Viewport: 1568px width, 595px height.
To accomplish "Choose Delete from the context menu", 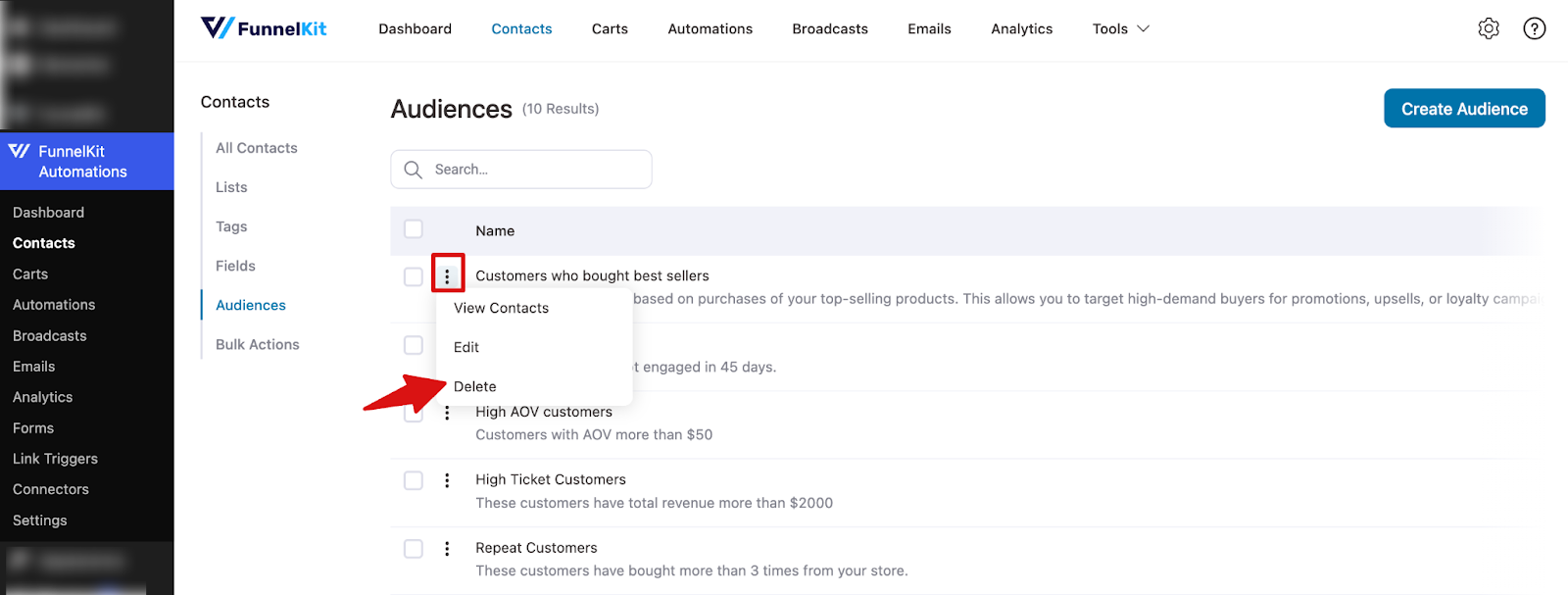I will point(475,386).
